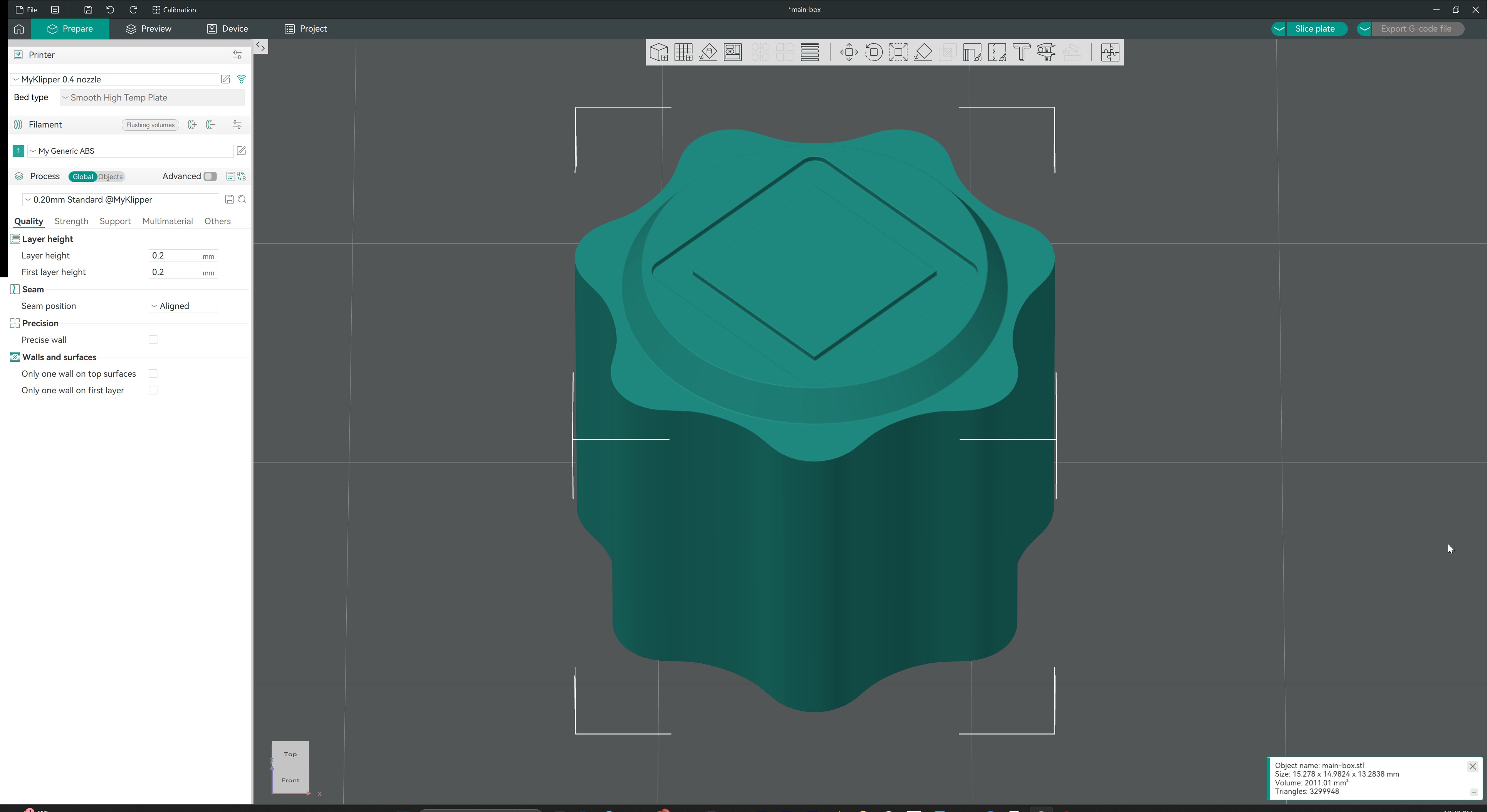This screenshot has height=812, width=1487.
Task: Select the Rotate tool
Action: click(873, 52)
